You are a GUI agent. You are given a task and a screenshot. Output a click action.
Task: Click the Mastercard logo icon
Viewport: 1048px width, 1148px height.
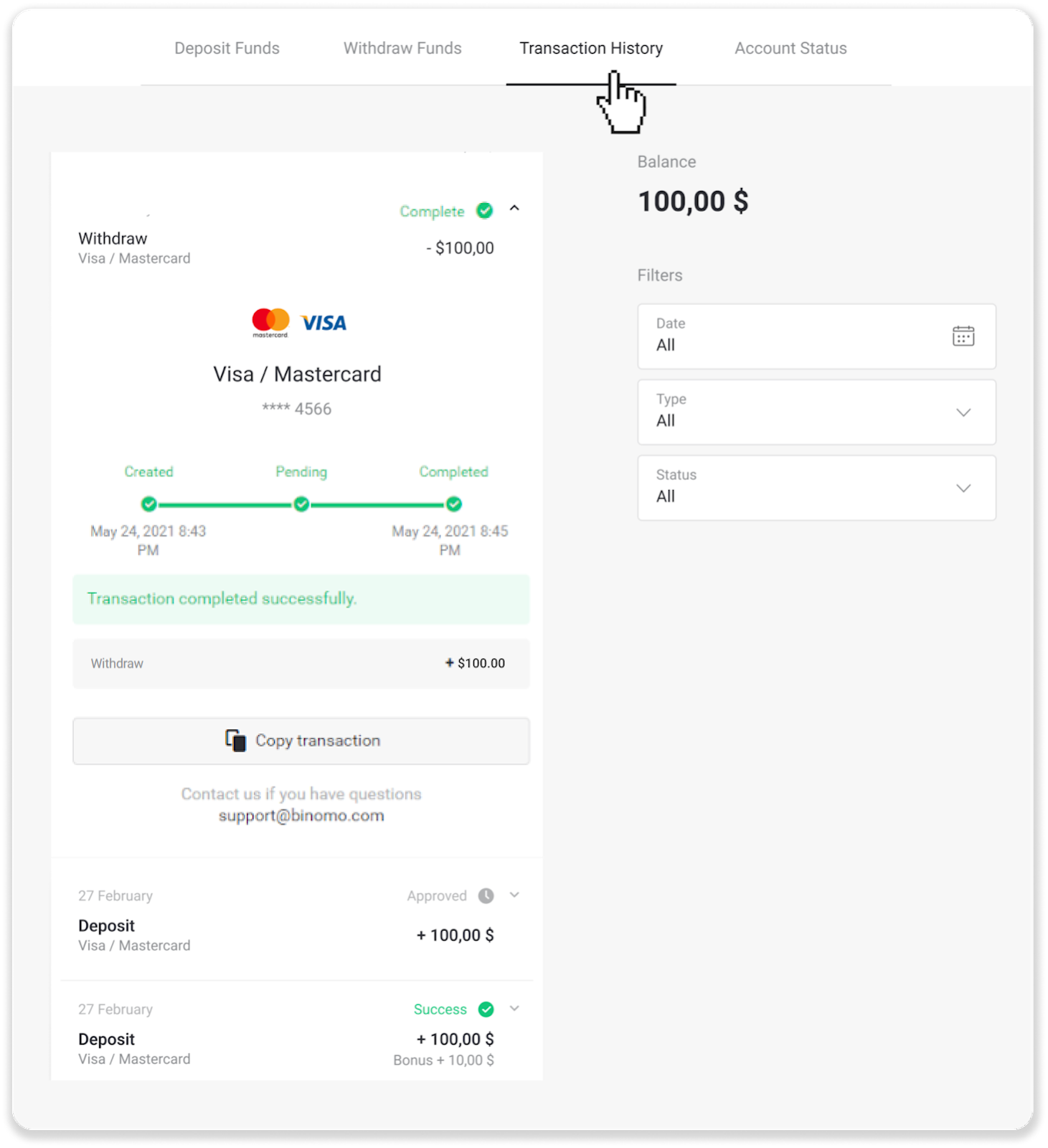(270, 321)
